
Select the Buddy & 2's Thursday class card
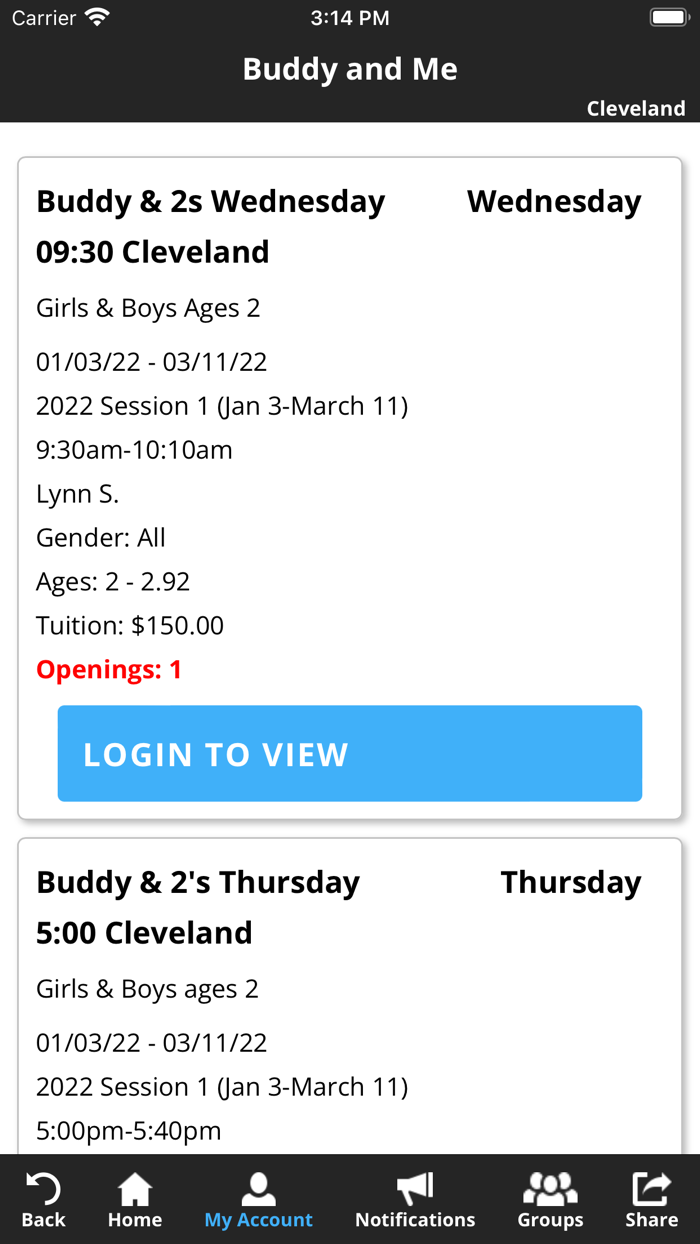pos(349,990)
